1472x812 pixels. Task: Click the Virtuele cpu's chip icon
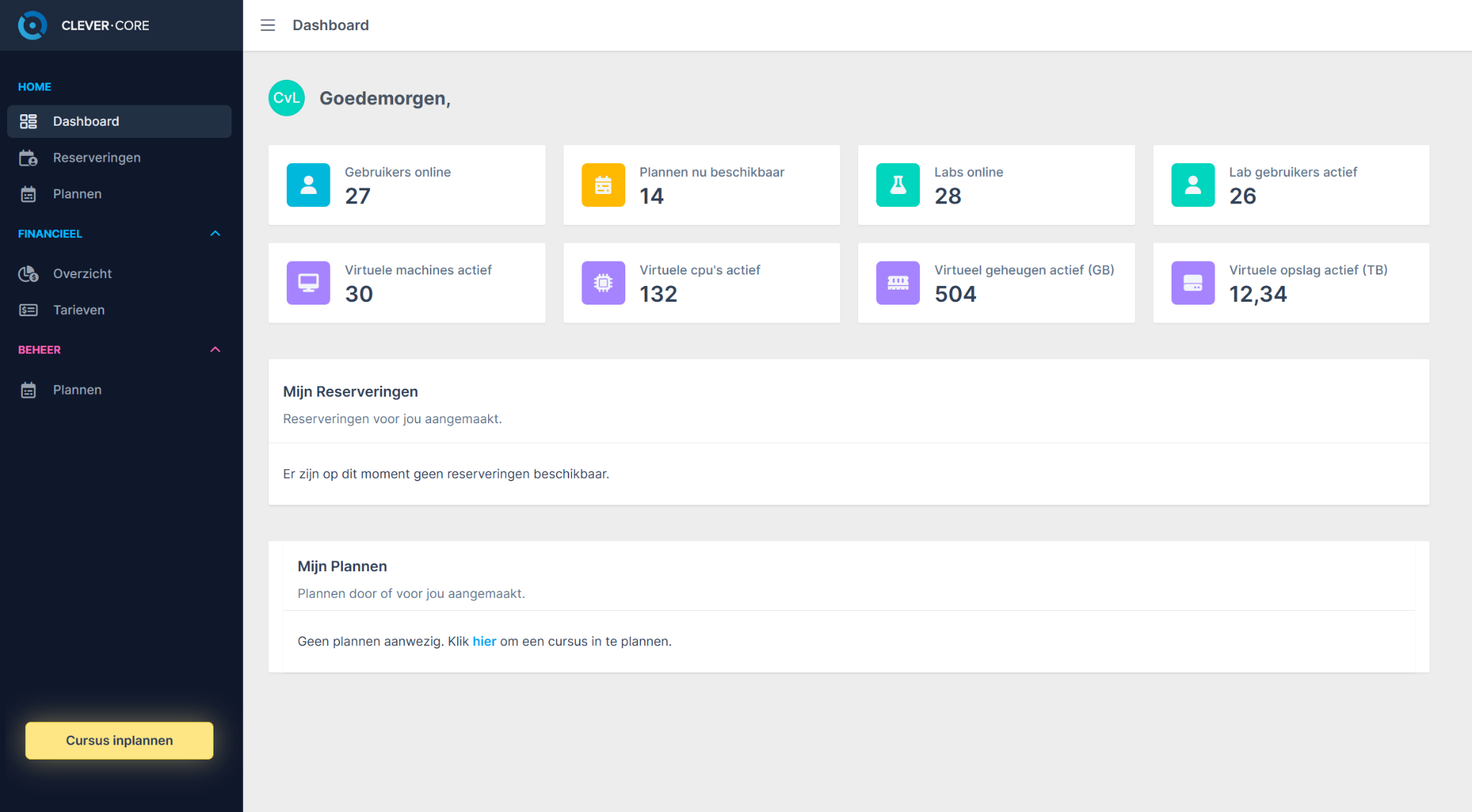pyautogui.click(x=603, y=282)
